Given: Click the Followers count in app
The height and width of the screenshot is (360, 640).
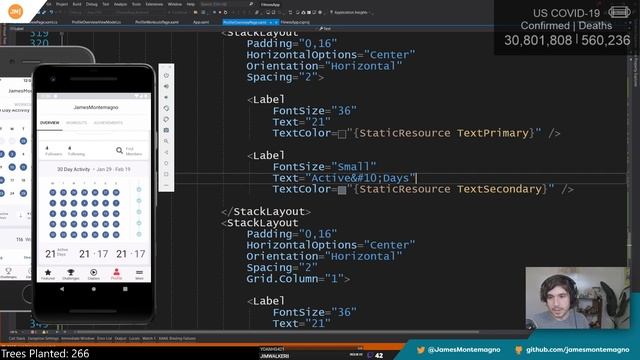Looking at the screenshot, I should tap(53, 151).
